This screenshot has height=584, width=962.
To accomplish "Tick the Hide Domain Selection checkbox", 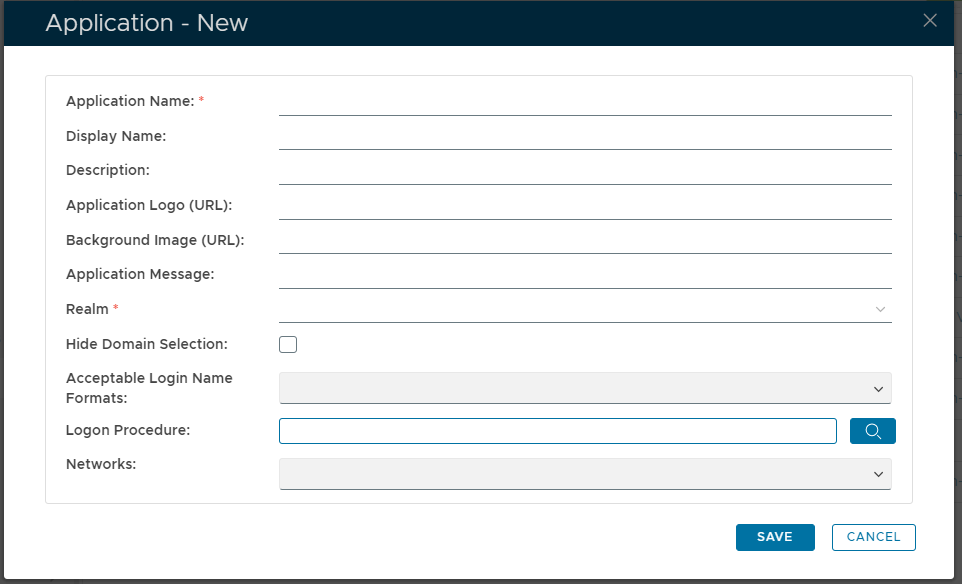I will pyautogui.click(x=288, y=345).
